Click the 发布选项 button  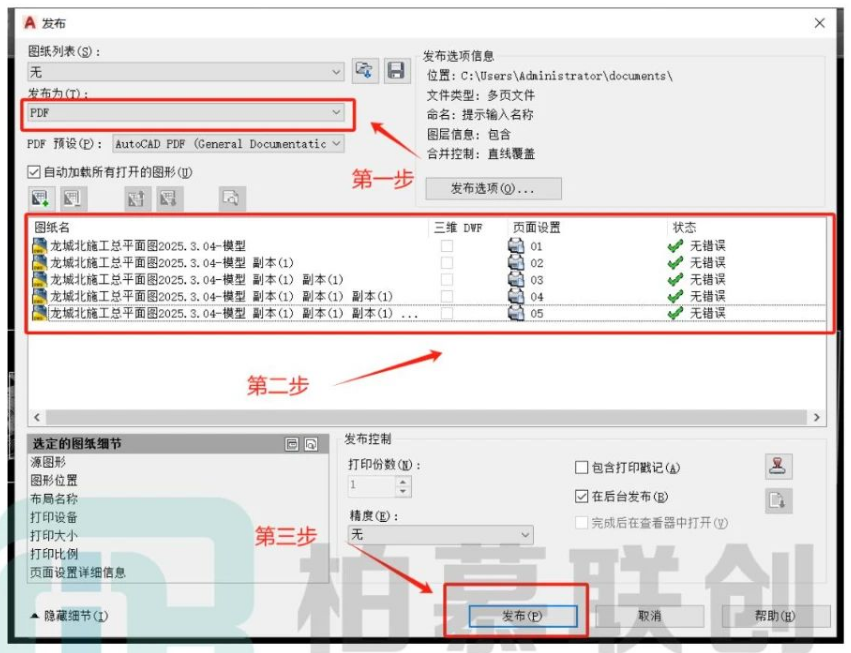tap(493, 188)
